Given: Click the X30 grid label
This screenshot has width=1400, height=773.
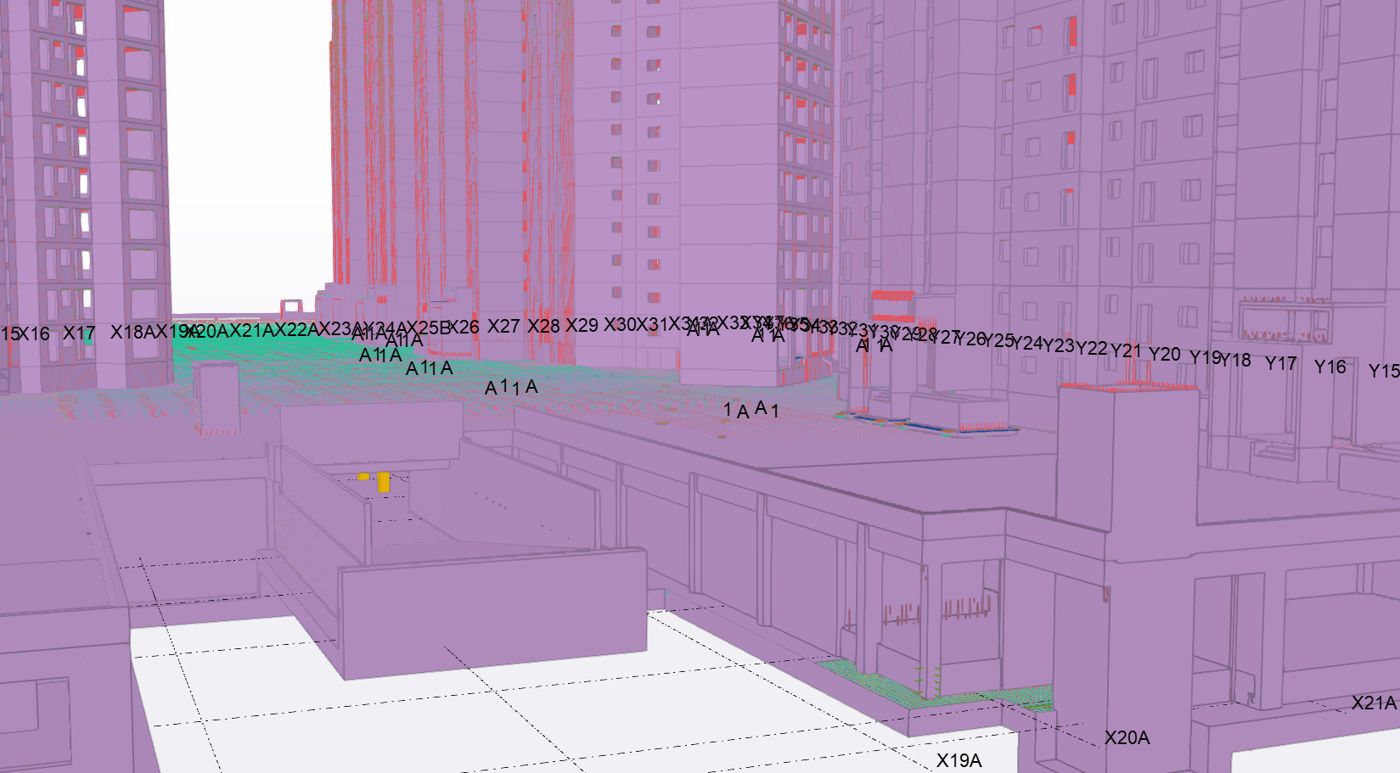Looking at the screenshot, I should click(x=620, y=324).
